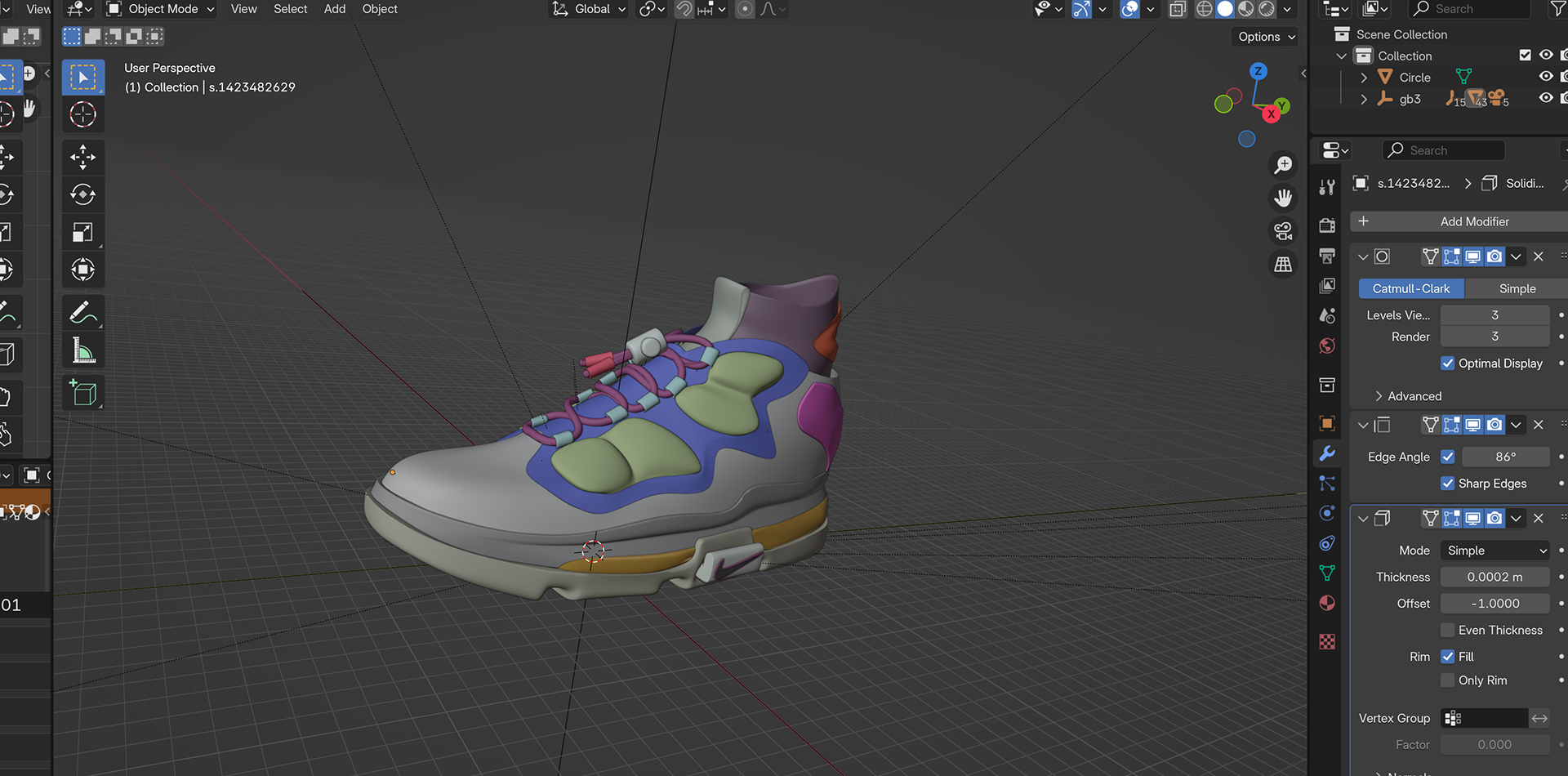Select Catmull-Clark subdivision type

[x=1411, y=289]
